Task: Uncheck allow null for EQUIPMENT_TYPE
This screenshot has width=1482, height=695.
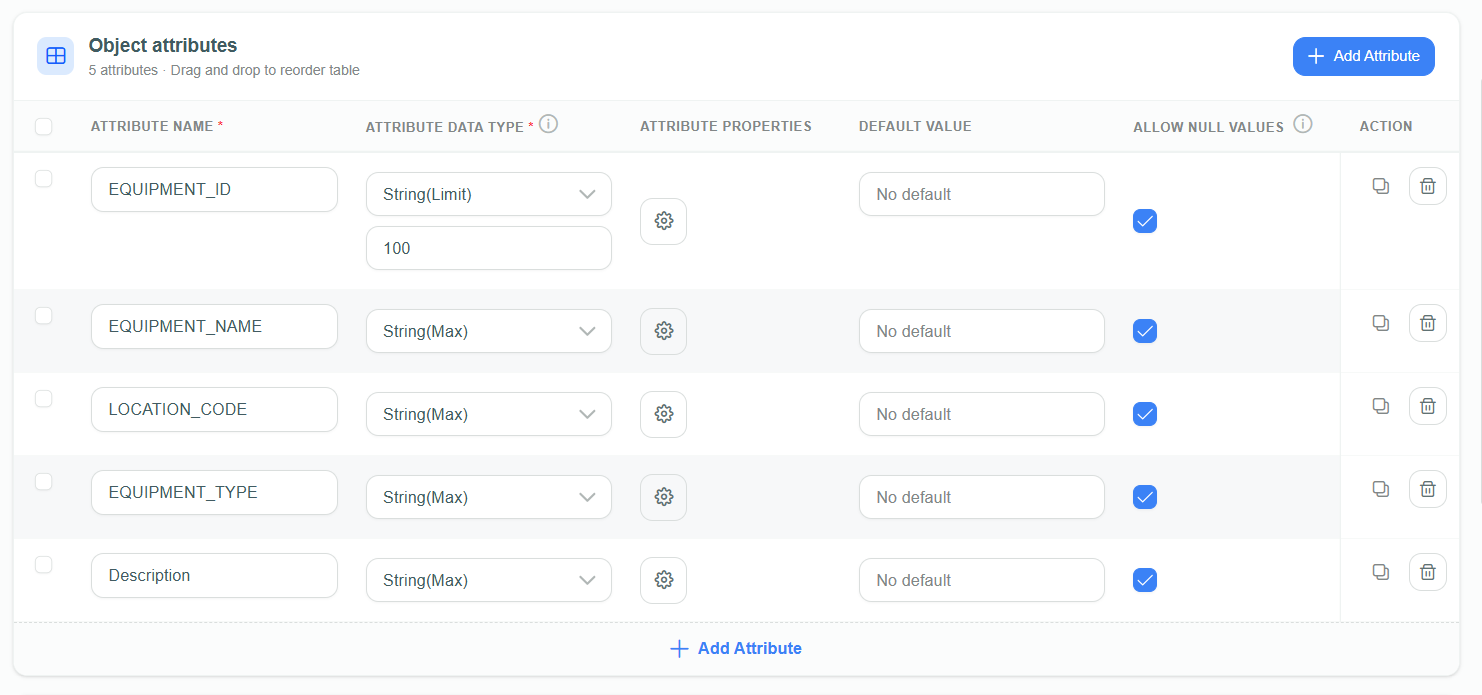Action: coord(1145,497)
